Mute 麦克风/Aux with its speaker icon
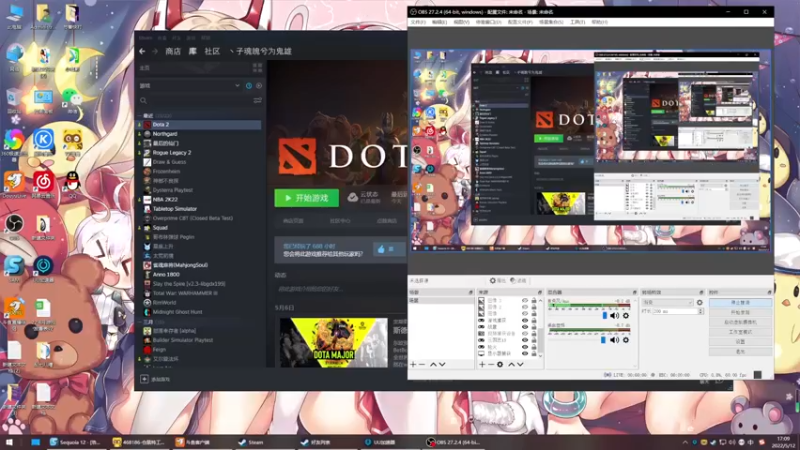Viewport: 800px width, 450px height. 615,316
